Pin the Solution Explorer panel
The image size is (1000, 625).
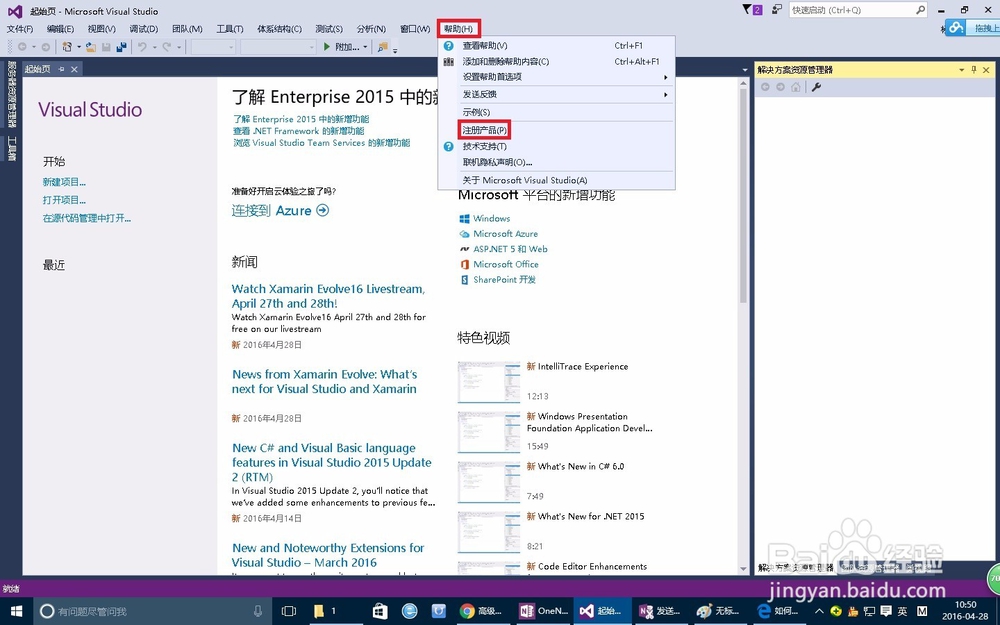(974, 70)
